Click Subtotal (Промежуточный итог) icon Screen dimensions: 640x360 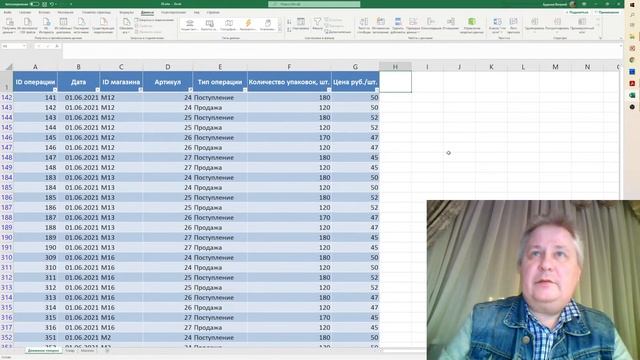coord(582,25)
